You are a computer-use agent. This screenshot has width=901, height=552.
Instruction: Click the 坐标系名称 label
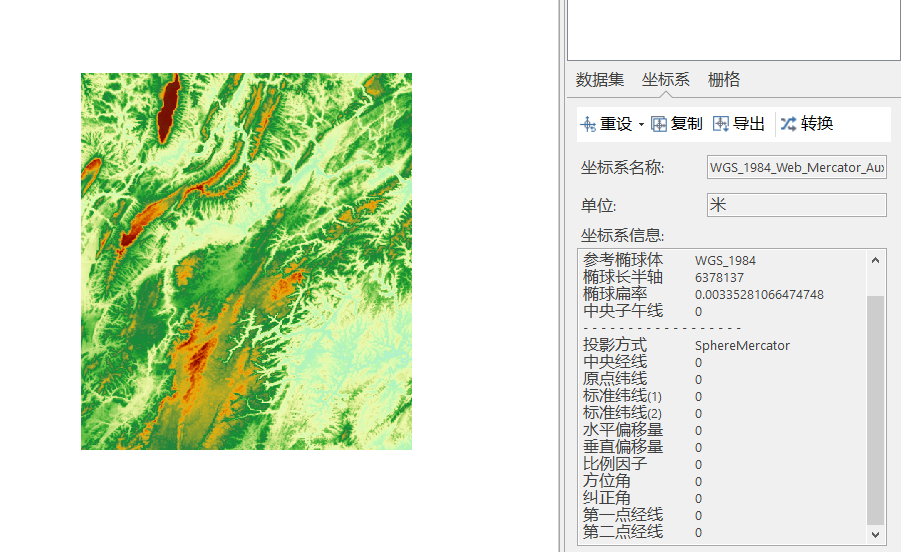coord(622,168)
